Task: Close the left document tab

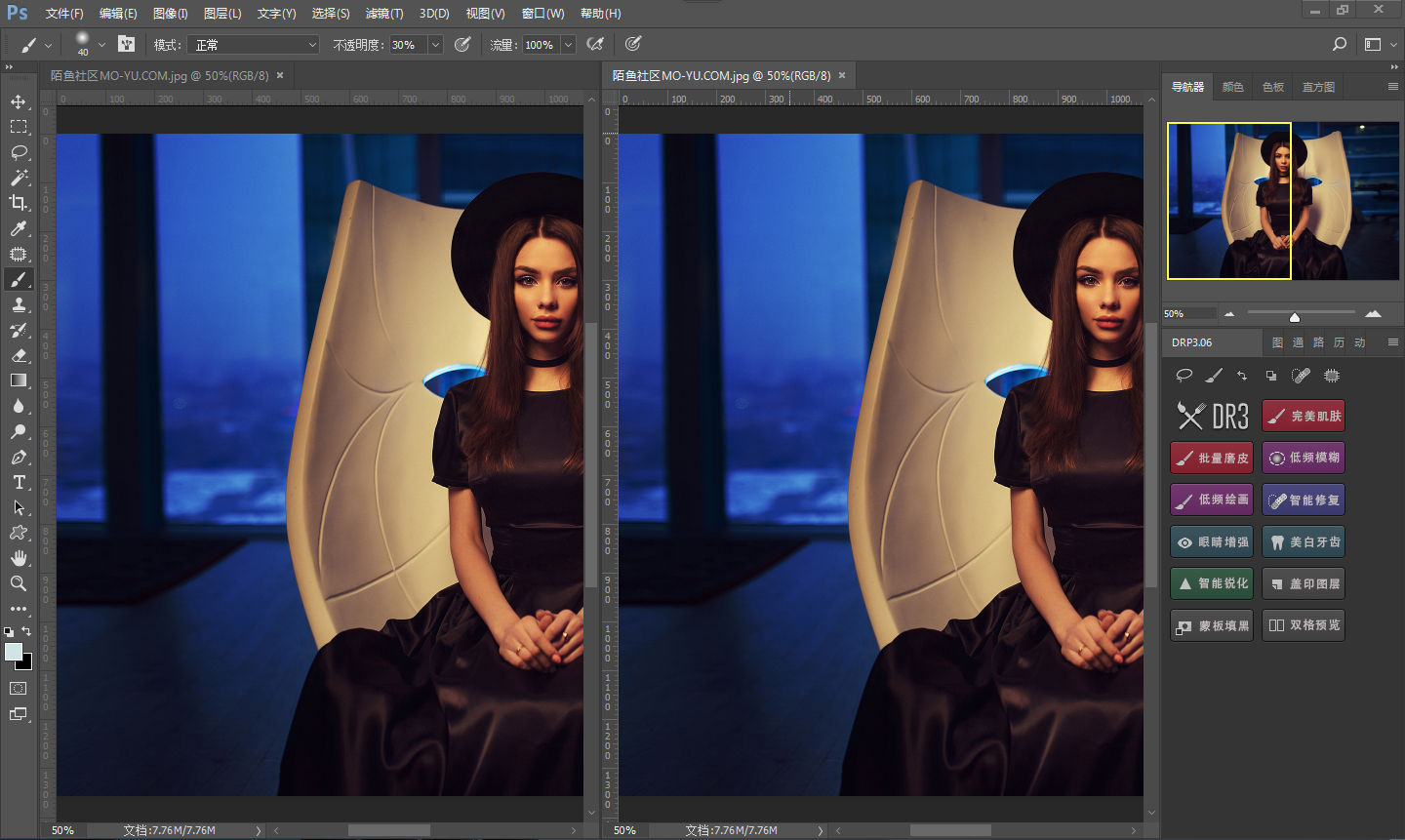Action: pyautogui.click(x=280, y=75)
